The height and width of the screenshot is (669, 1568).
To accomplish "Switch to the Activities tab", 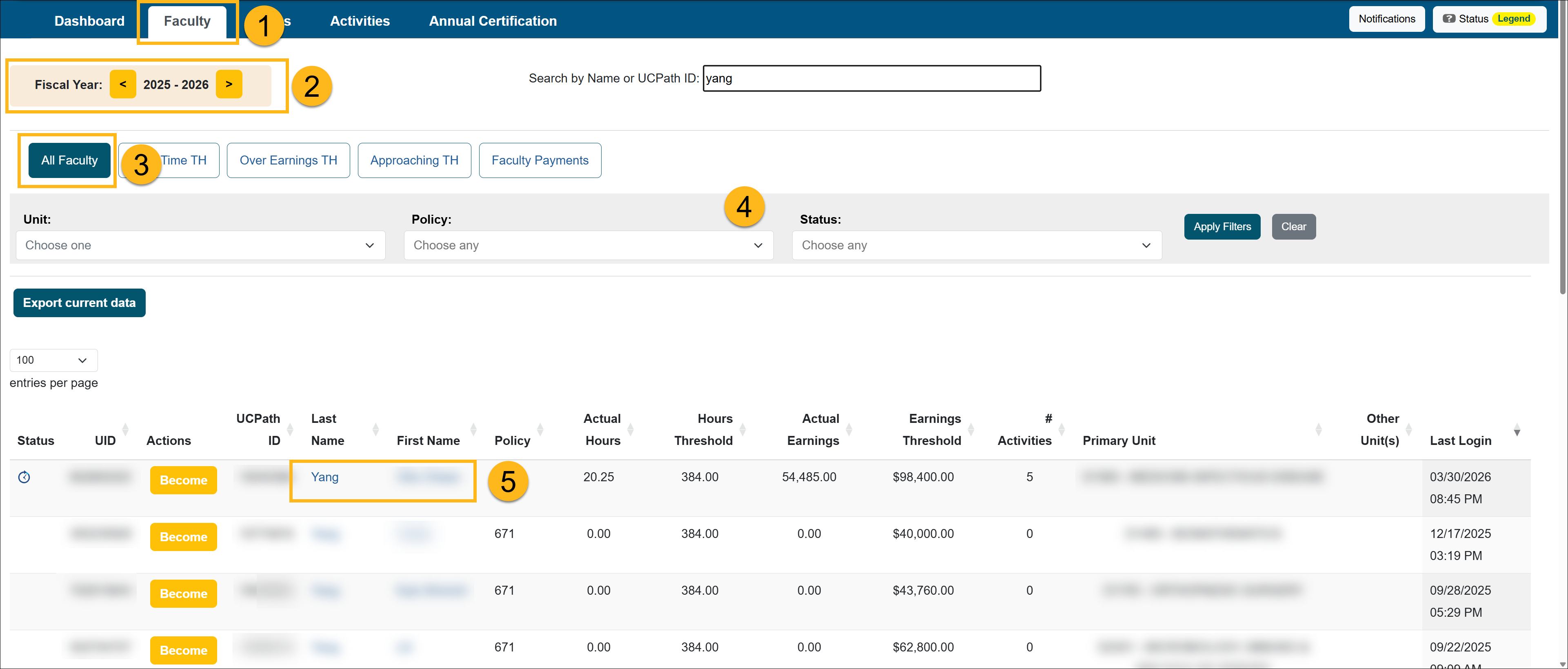I will click(359, 21).
